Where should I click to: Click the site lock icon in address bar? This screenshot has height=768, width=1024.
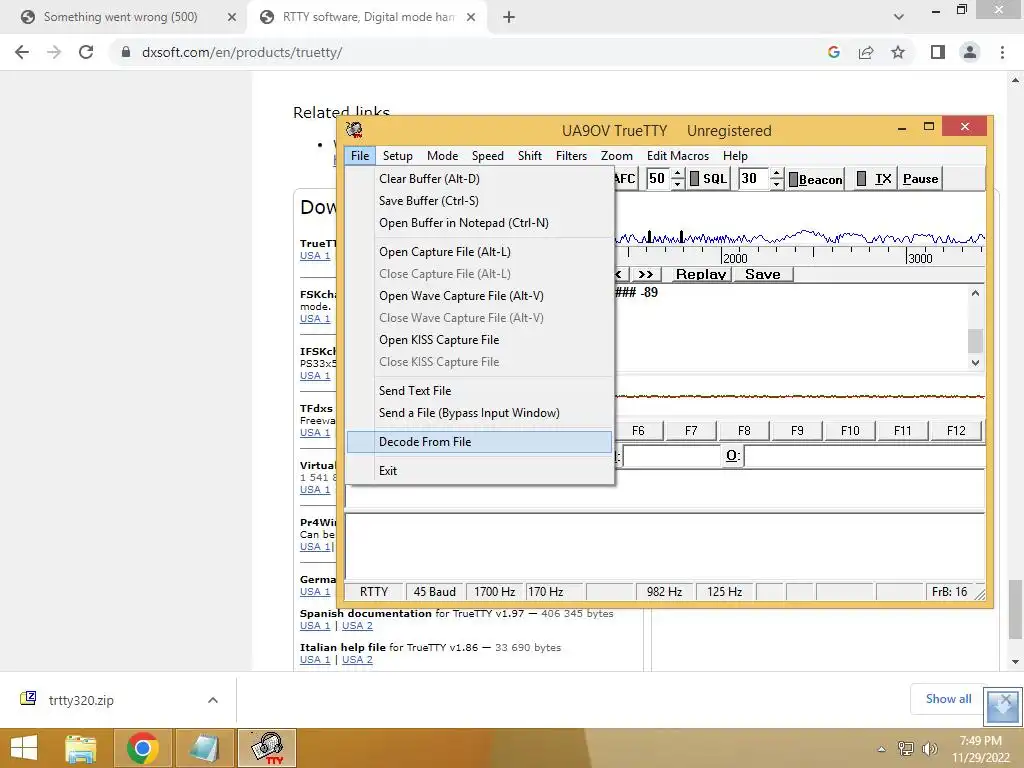pyautogui.click(x=125, y=52)
